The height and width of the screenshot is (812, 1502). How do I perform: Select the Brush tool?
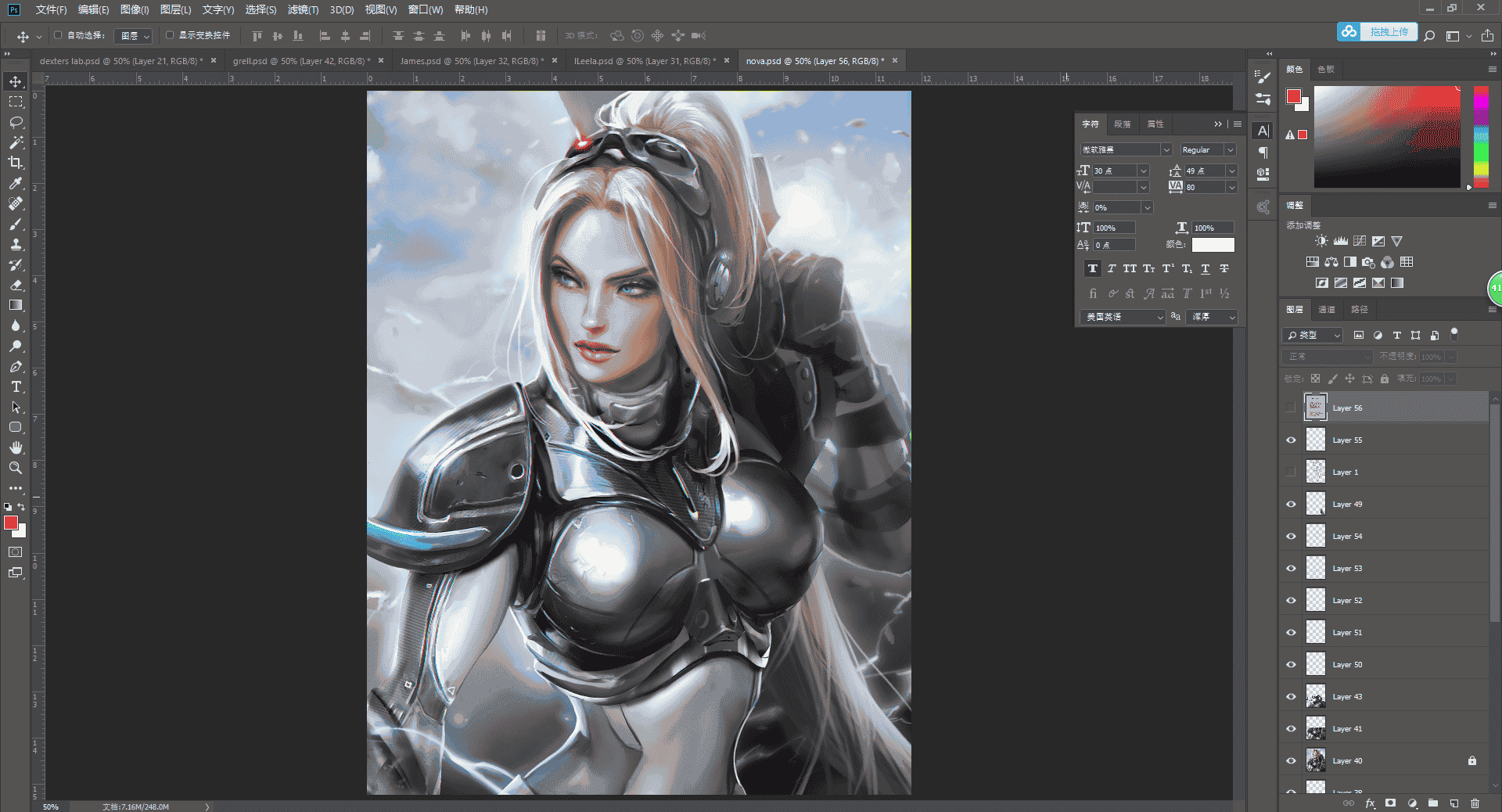[16, 224]
